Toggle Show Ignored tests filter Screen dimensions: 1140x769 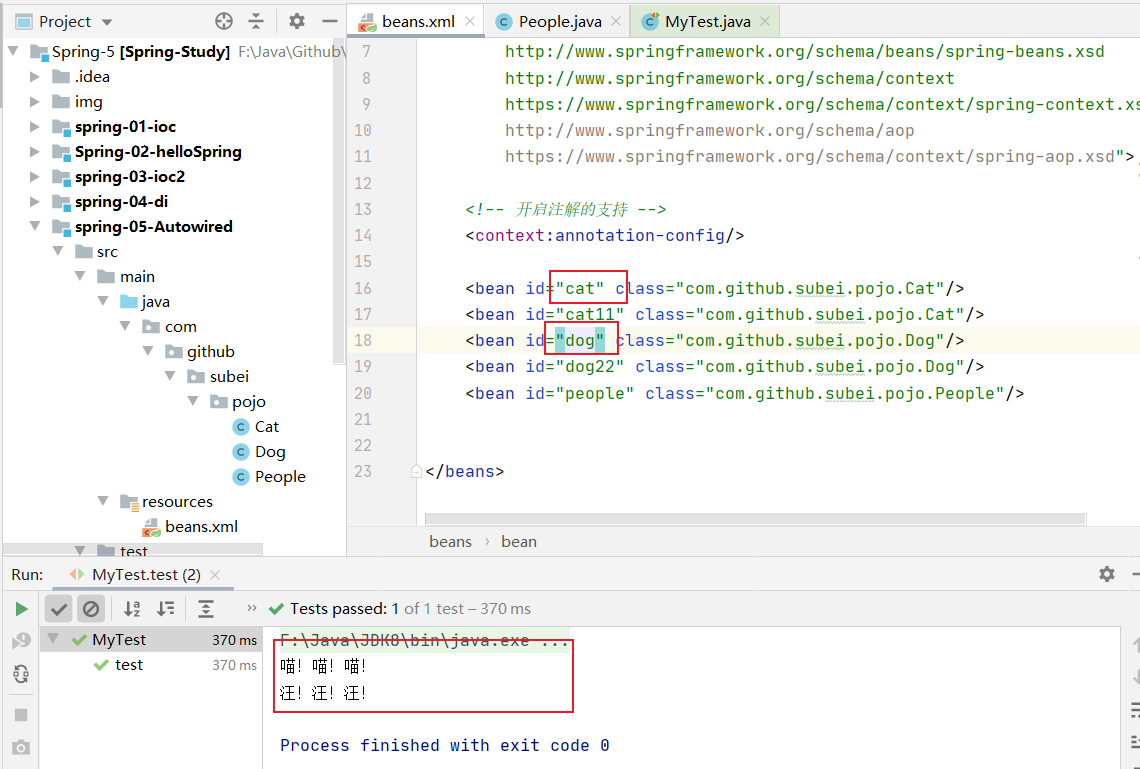(x=91, y=609)
